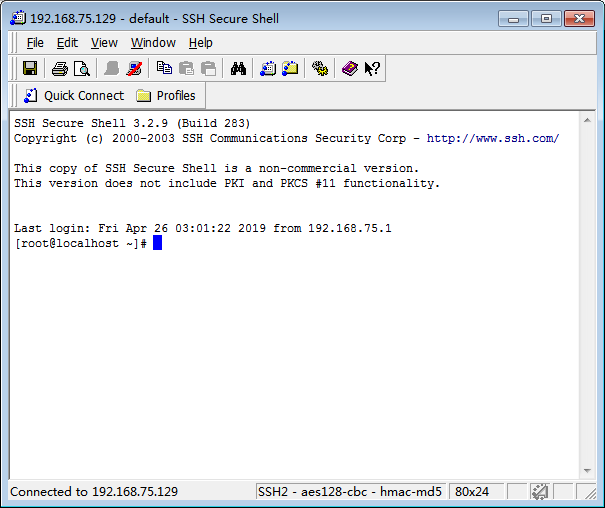Click the application icon in the title bar
The width and height of the screenshot is (605, 508).
pyautogui.click(x=18, y=18)
